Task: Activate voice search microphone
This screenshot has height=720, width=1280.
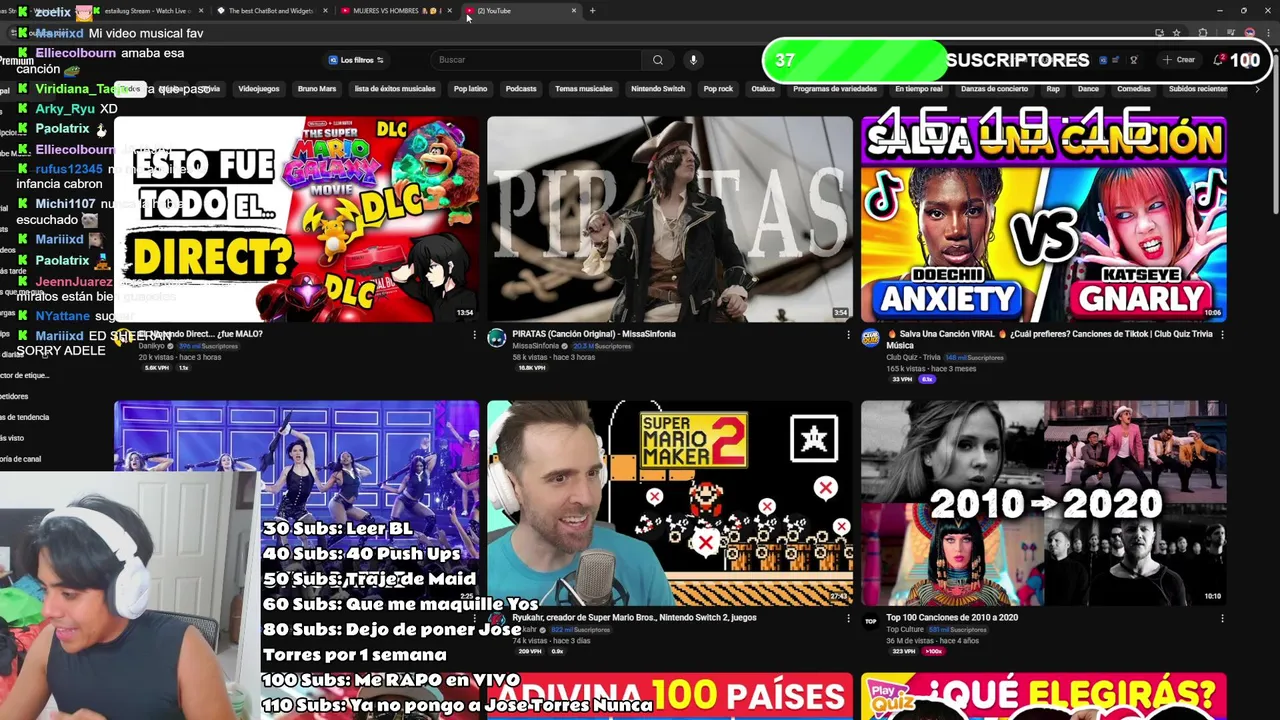Action: click(693, 60)
